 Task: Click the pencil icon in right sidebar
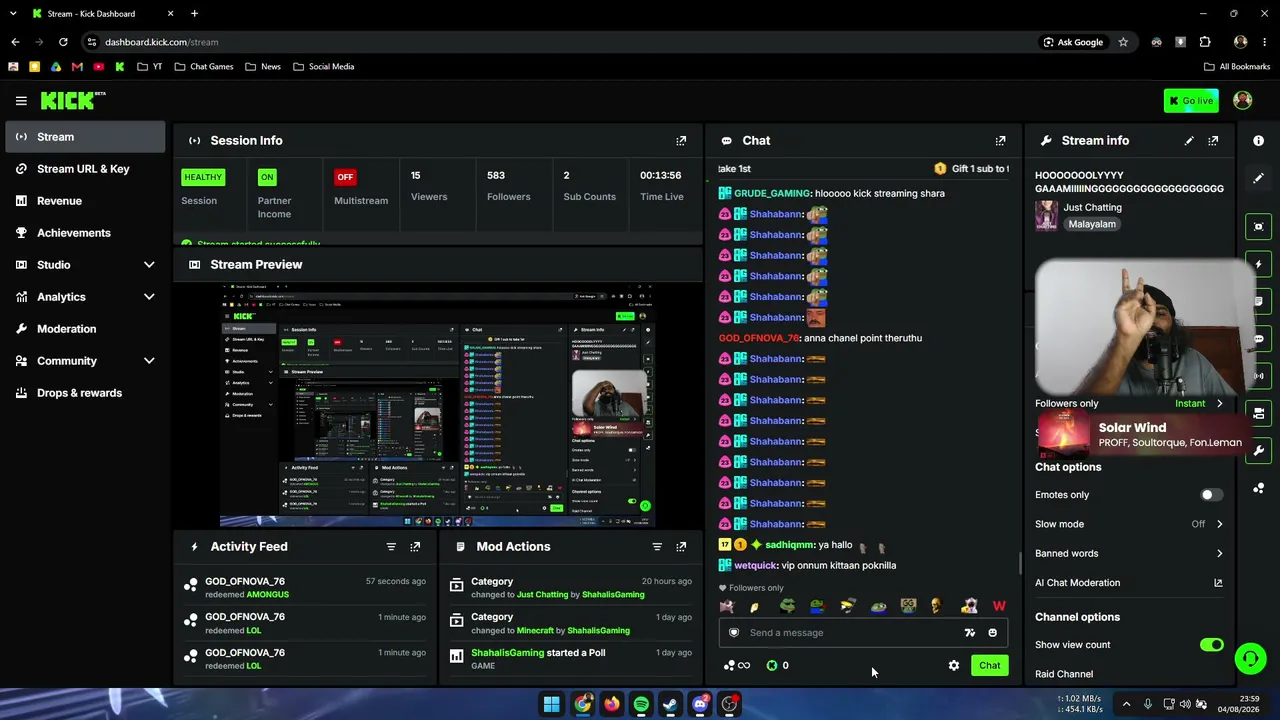1259,178
